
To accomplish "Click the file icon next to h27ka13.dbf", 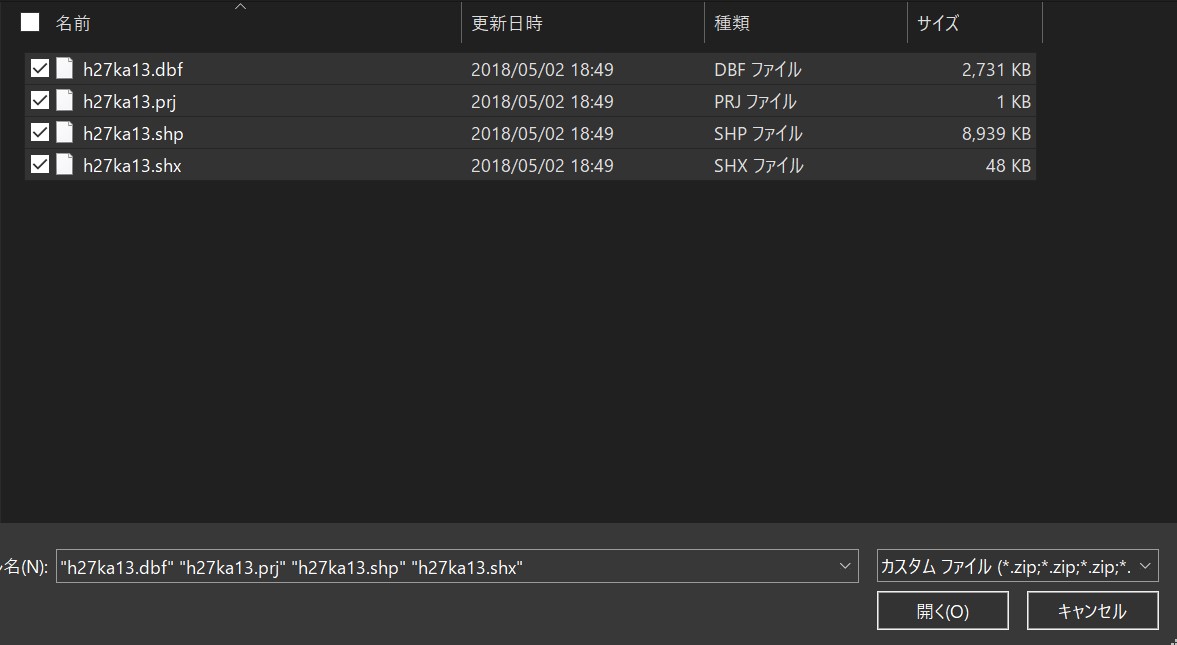I will tap(64, 69).
